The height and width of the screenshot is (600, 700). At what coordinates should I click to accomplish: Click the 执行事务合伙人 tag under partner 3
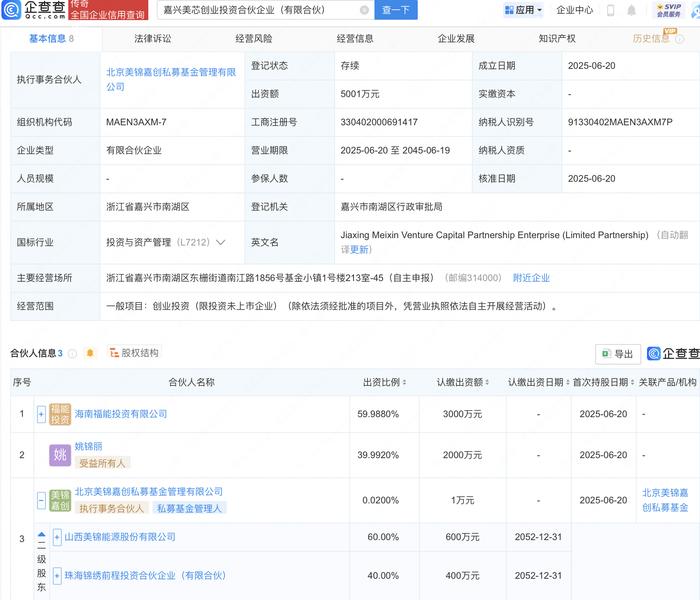point(112,508)
